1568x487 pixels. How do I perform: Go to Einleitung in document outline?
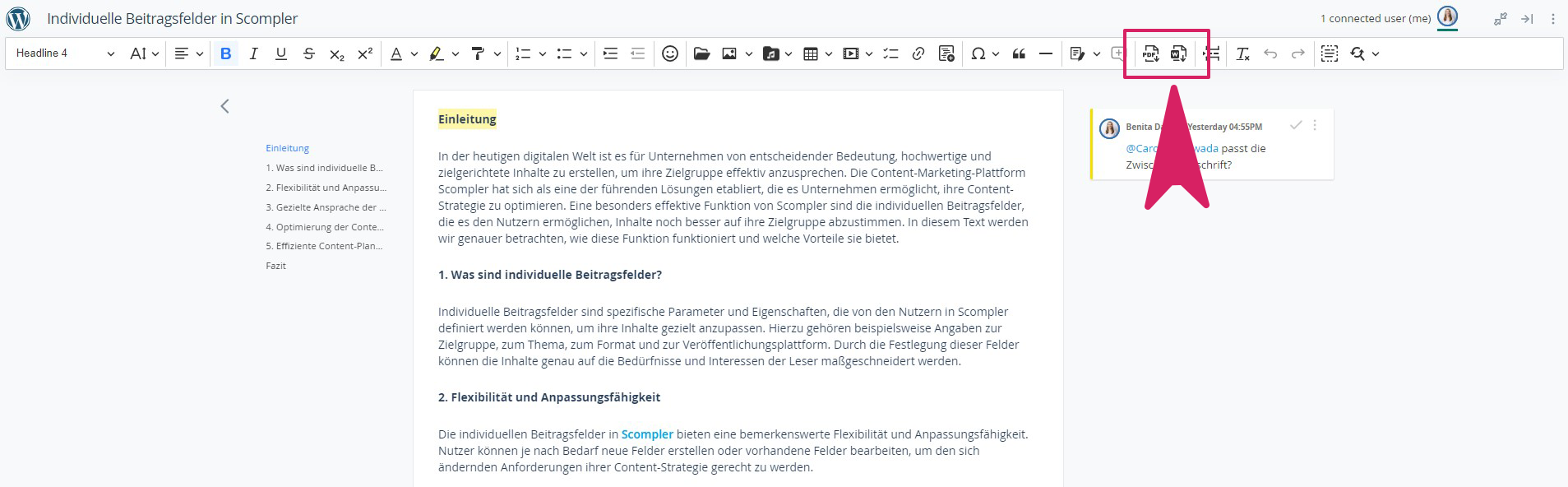(x=287, y=148)
